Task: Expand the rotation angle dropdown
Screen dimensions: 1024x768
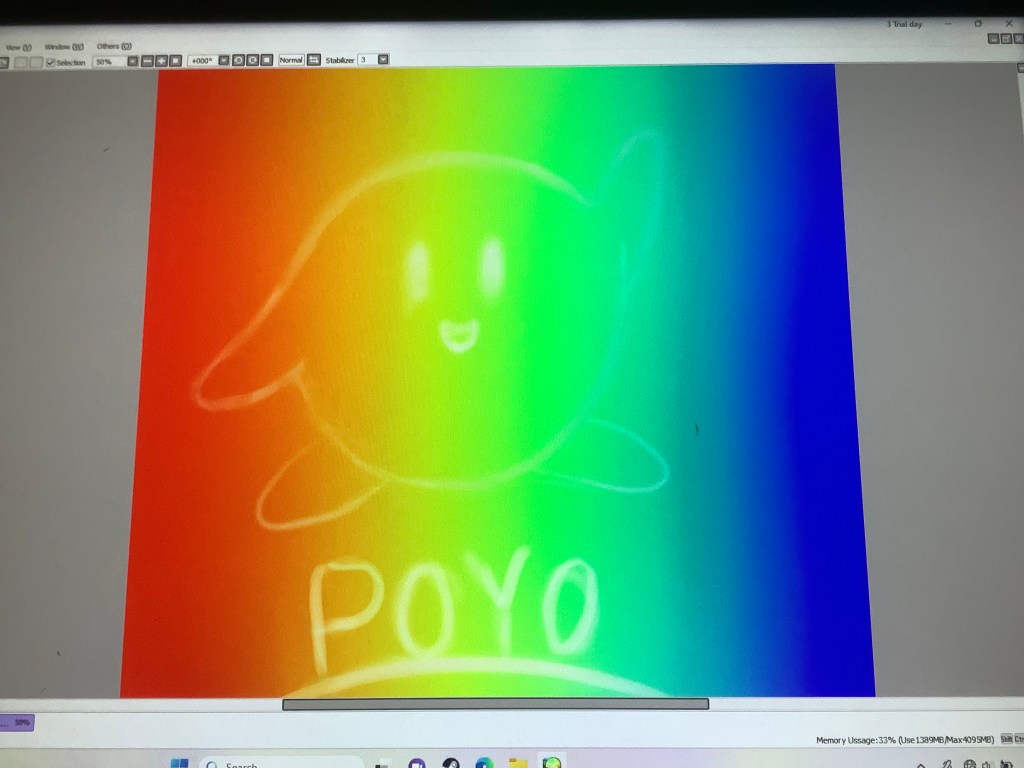Action: (223, 60)
